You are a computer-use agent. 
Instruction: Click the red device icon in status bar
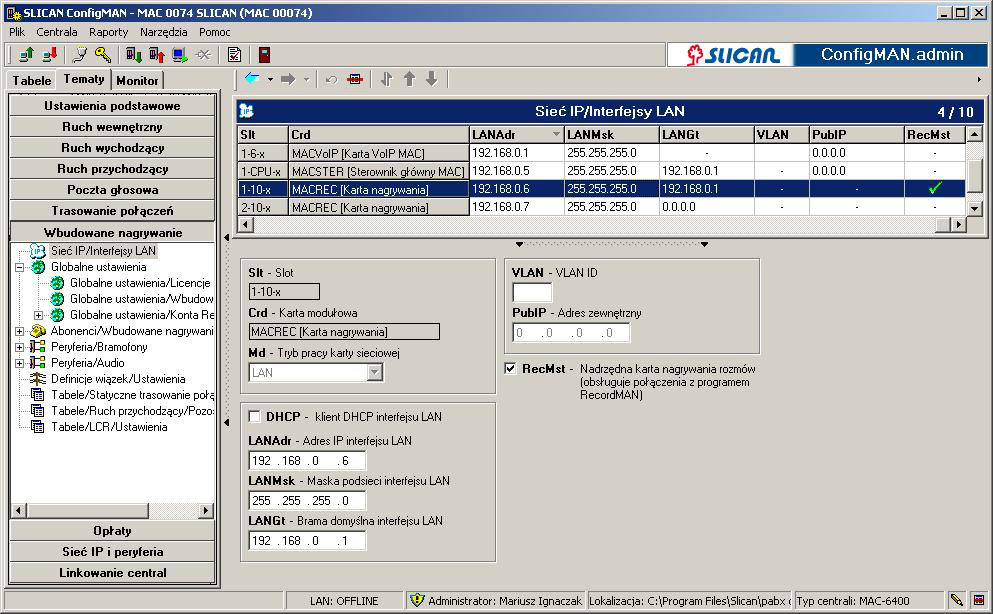click(979, 599)
